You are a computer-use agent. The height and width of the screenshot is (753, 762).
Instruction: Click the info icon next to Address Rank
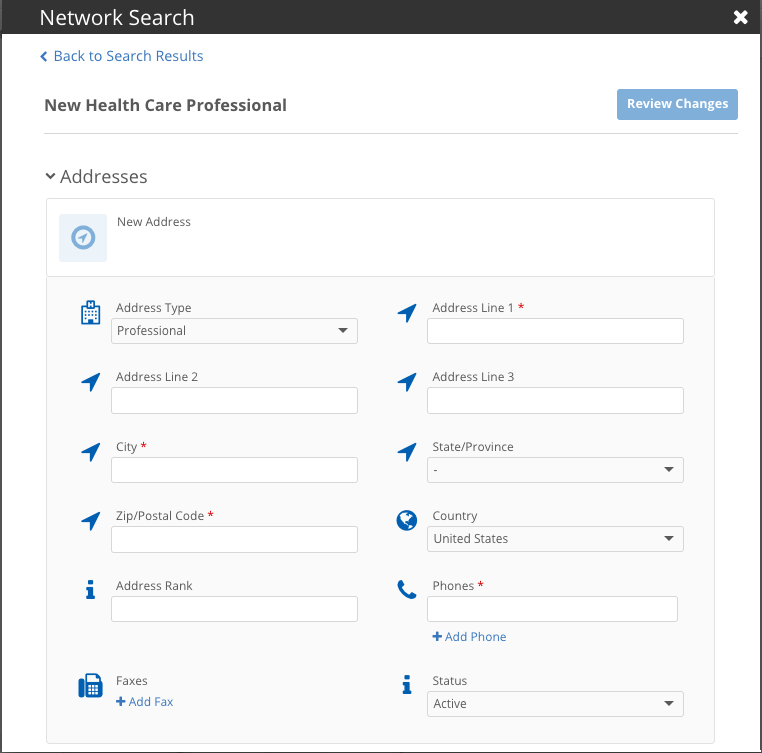(x=91, y=590)
